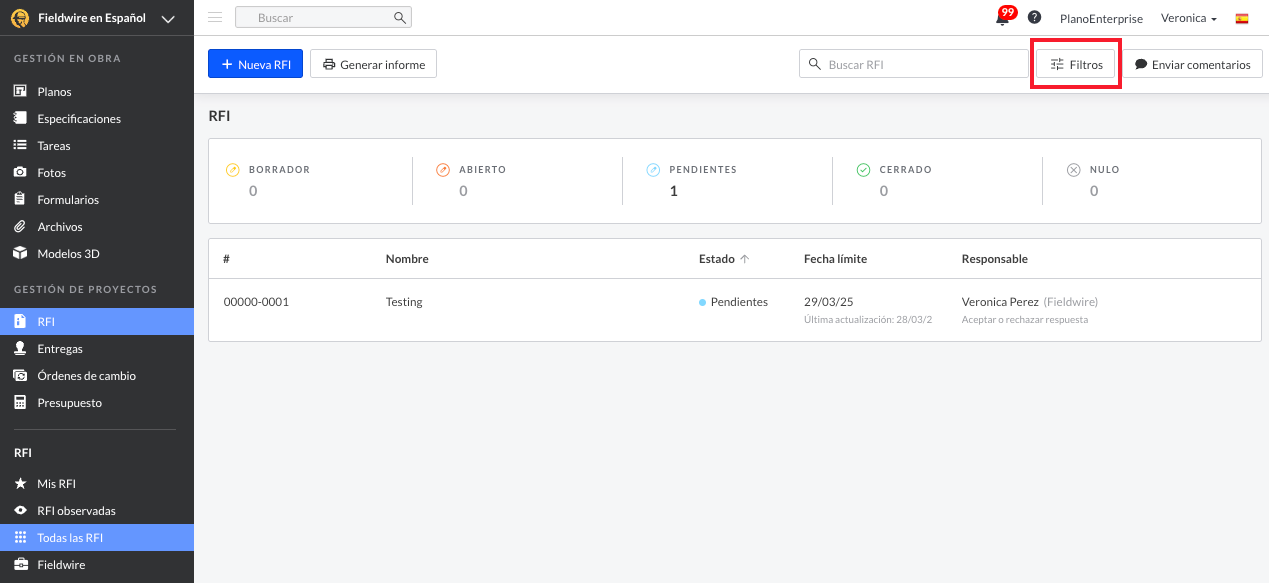This screenshot has height=583, width=1269.
Task: Expand the Fieldwire en Español project dropdown
Action: 168,19
